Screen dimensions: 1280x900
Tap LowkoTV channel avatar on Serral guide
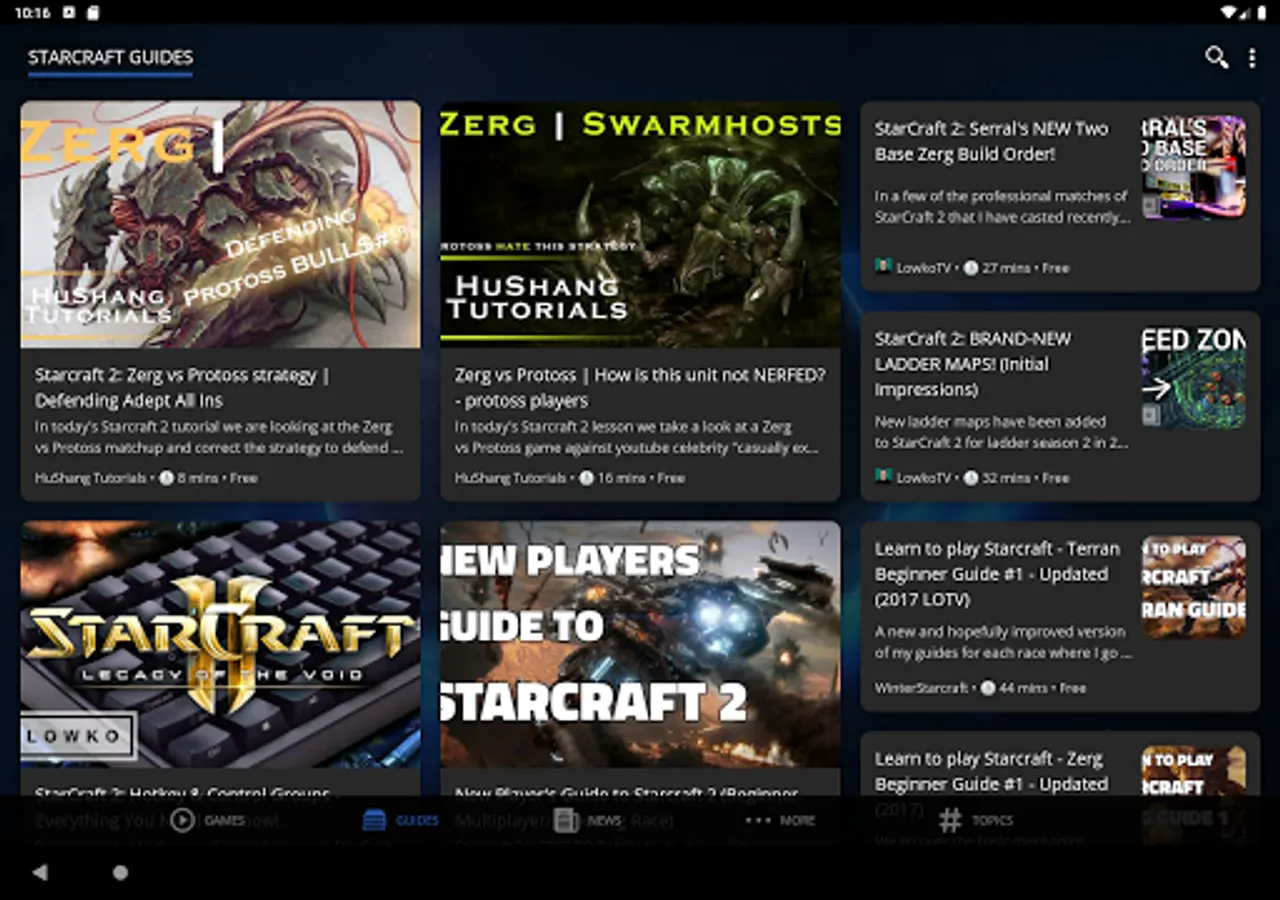click(883, 268)
